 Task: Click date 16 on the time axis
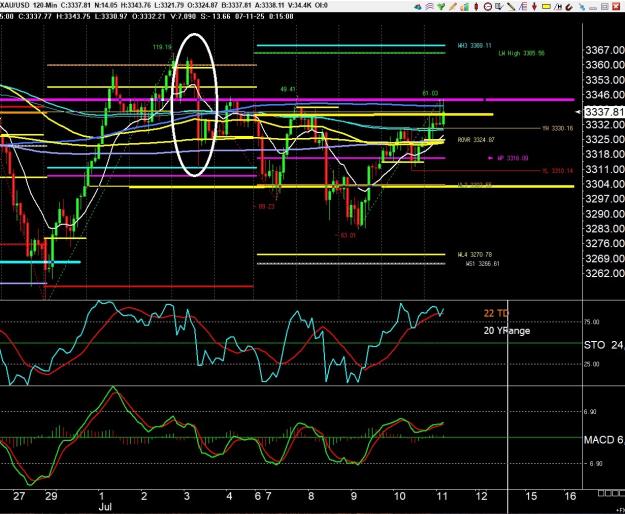[570, 496]
